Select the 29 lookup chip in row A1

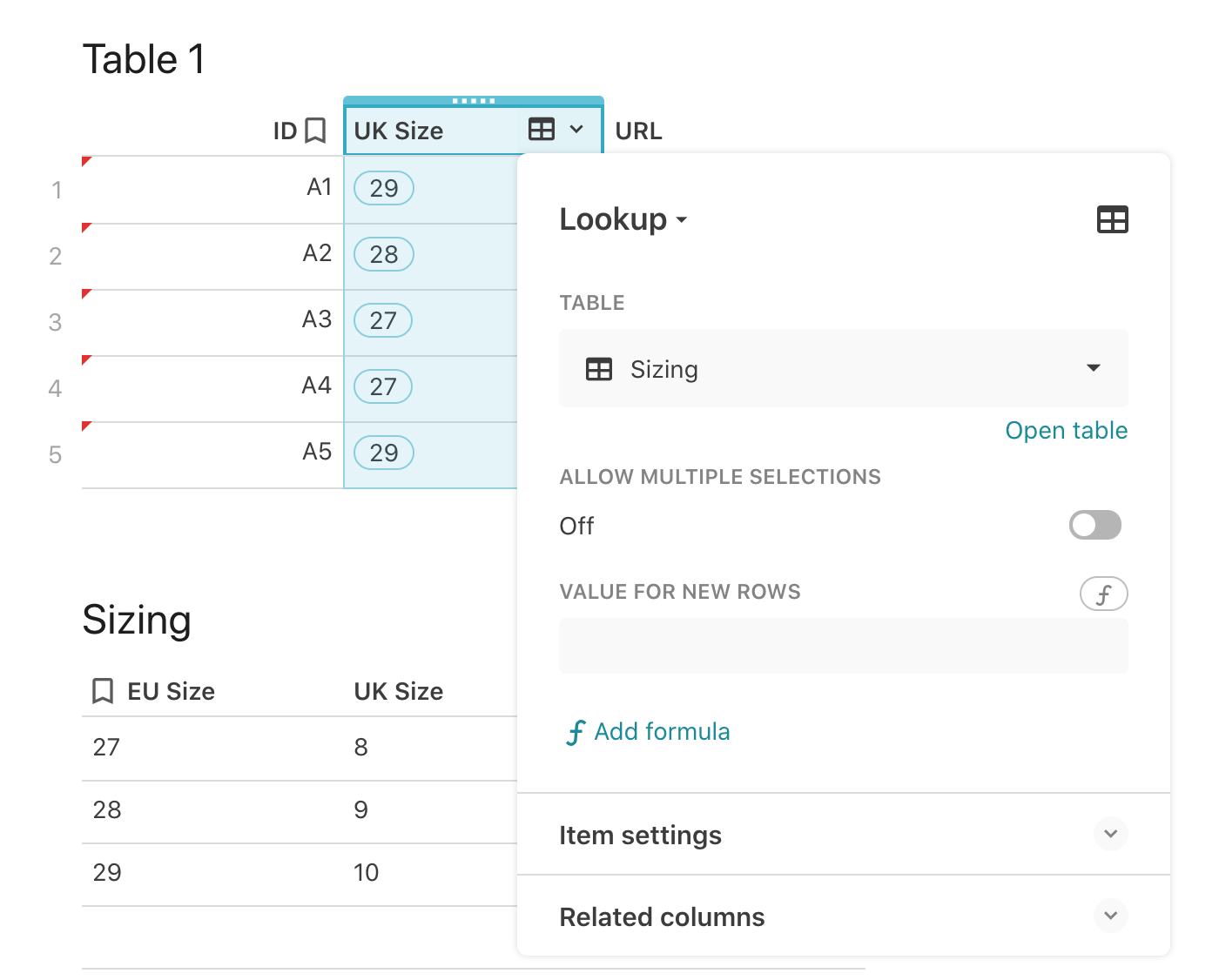click(384, 188)
